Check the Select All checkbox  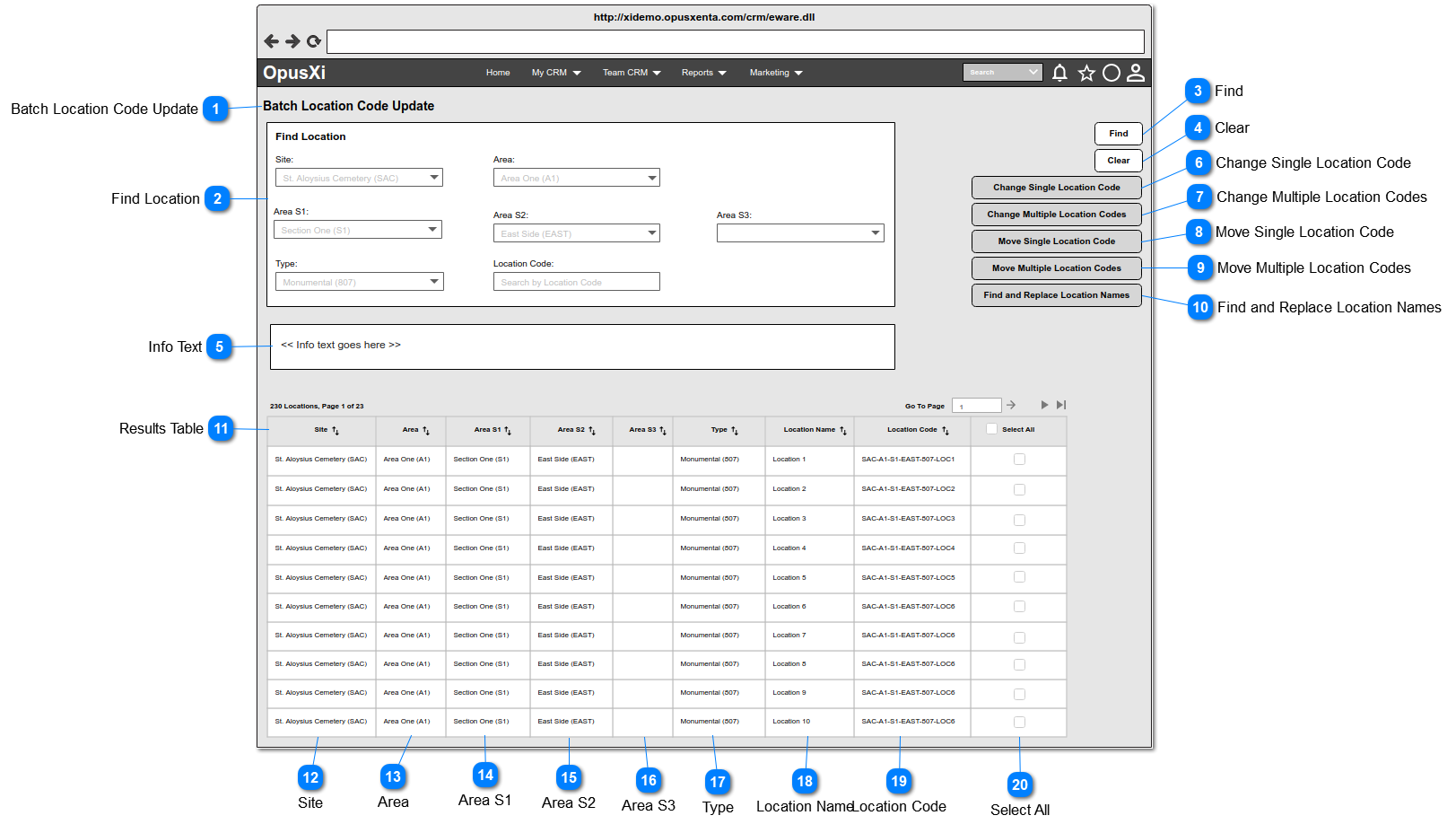991,429
